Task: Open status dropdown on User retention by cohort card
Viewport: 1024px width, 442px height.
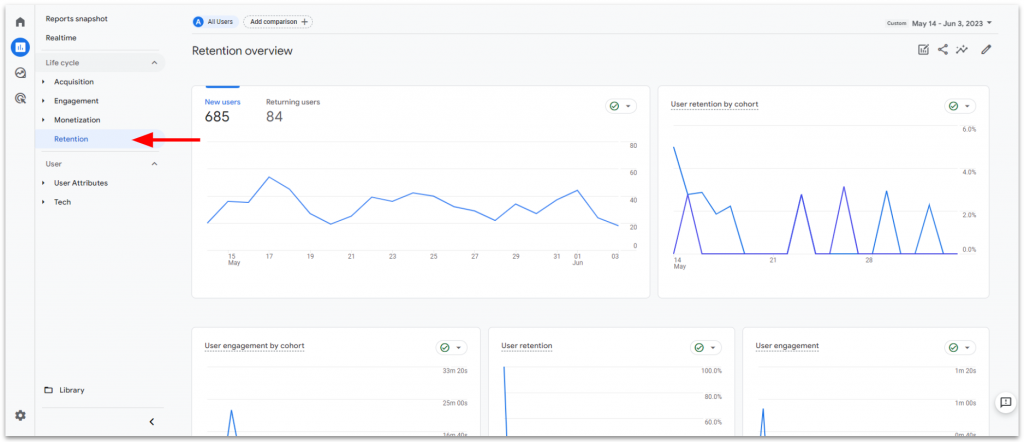Action: 960,106
